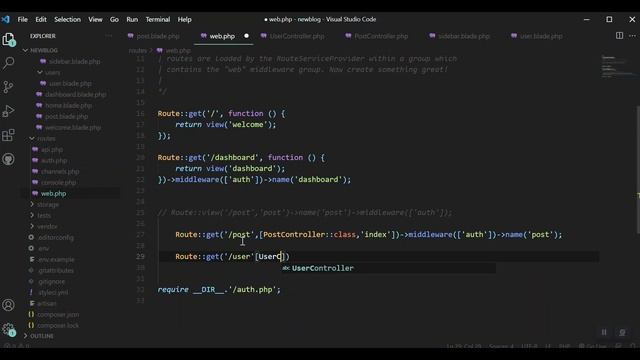Open the Manage gear icon
Image resolution: width=640 pixels, height=360 pixels.
pyautogui.click(x=9, y=329)
